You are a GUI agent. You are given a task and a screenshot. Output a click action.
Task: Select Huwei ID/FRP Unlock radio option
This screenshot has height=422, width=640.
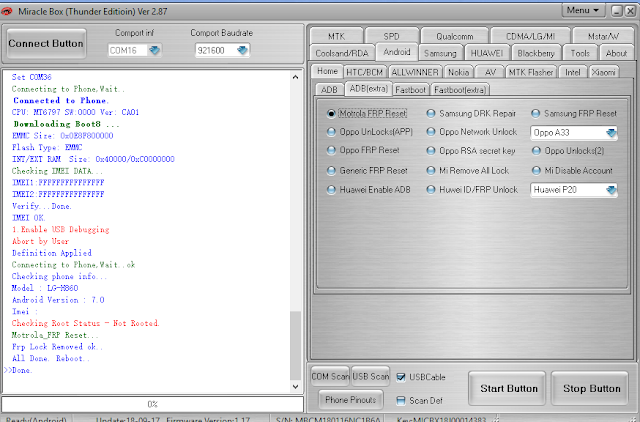(x=431, y=190)
